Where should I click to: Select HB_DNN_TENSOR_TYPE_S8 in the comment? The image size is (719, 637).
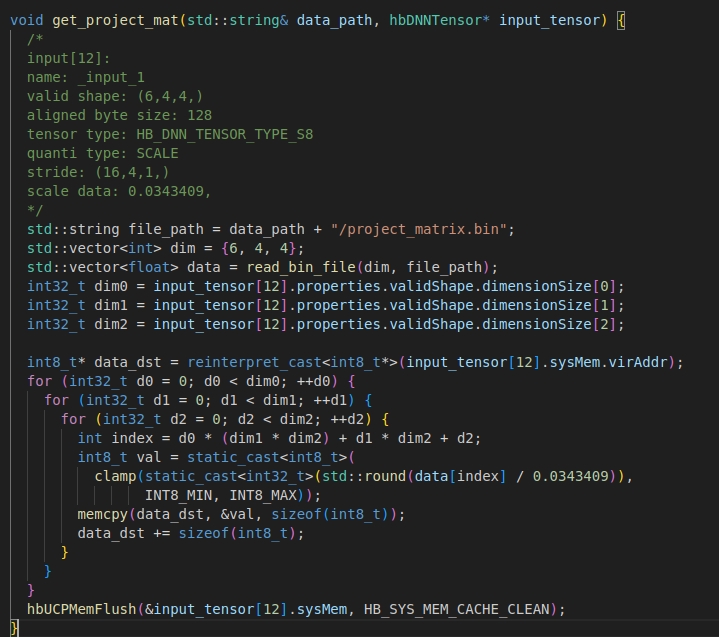coord(229,134)
